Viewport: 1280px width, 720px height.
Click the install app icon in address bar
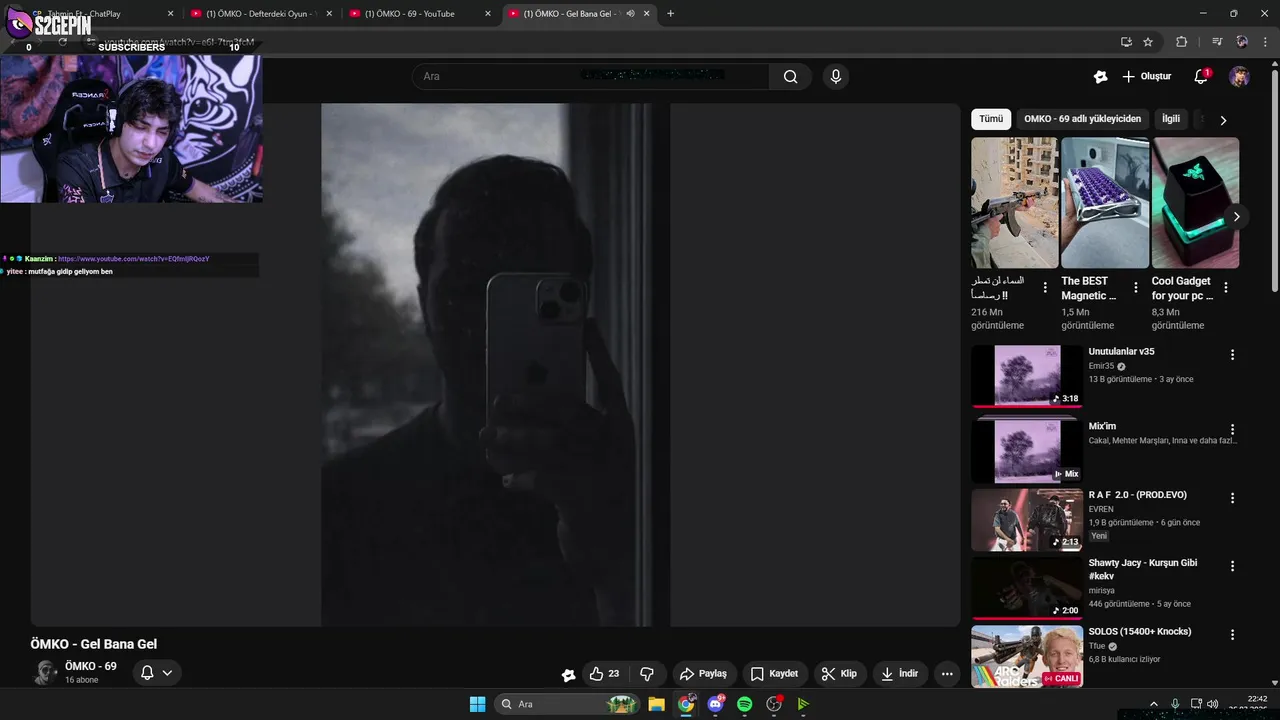pos(1126,42)
